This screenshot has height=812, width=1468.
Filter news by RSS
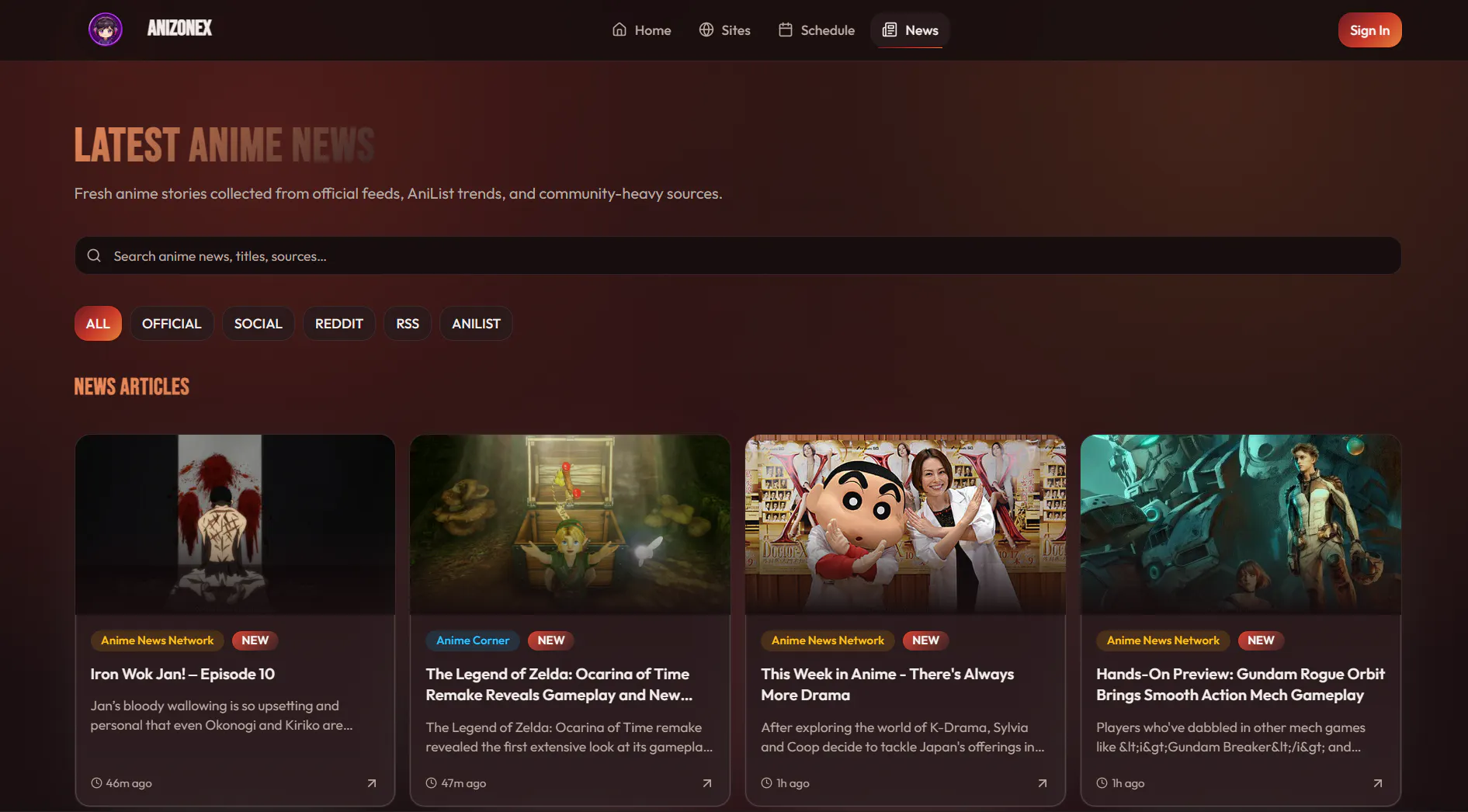(408, 324)
